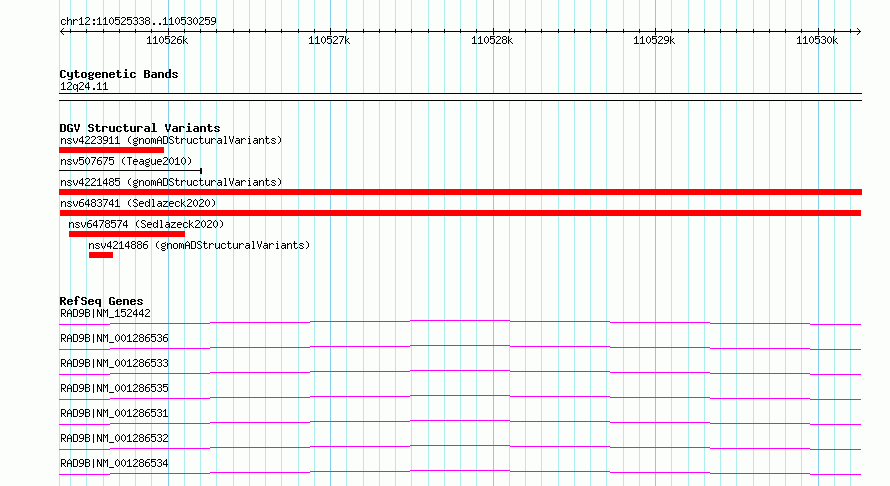Select transcript RAD9B|NM_001286535 label
This screenshot has width=890, height=486.
click(x=114, y=388)
